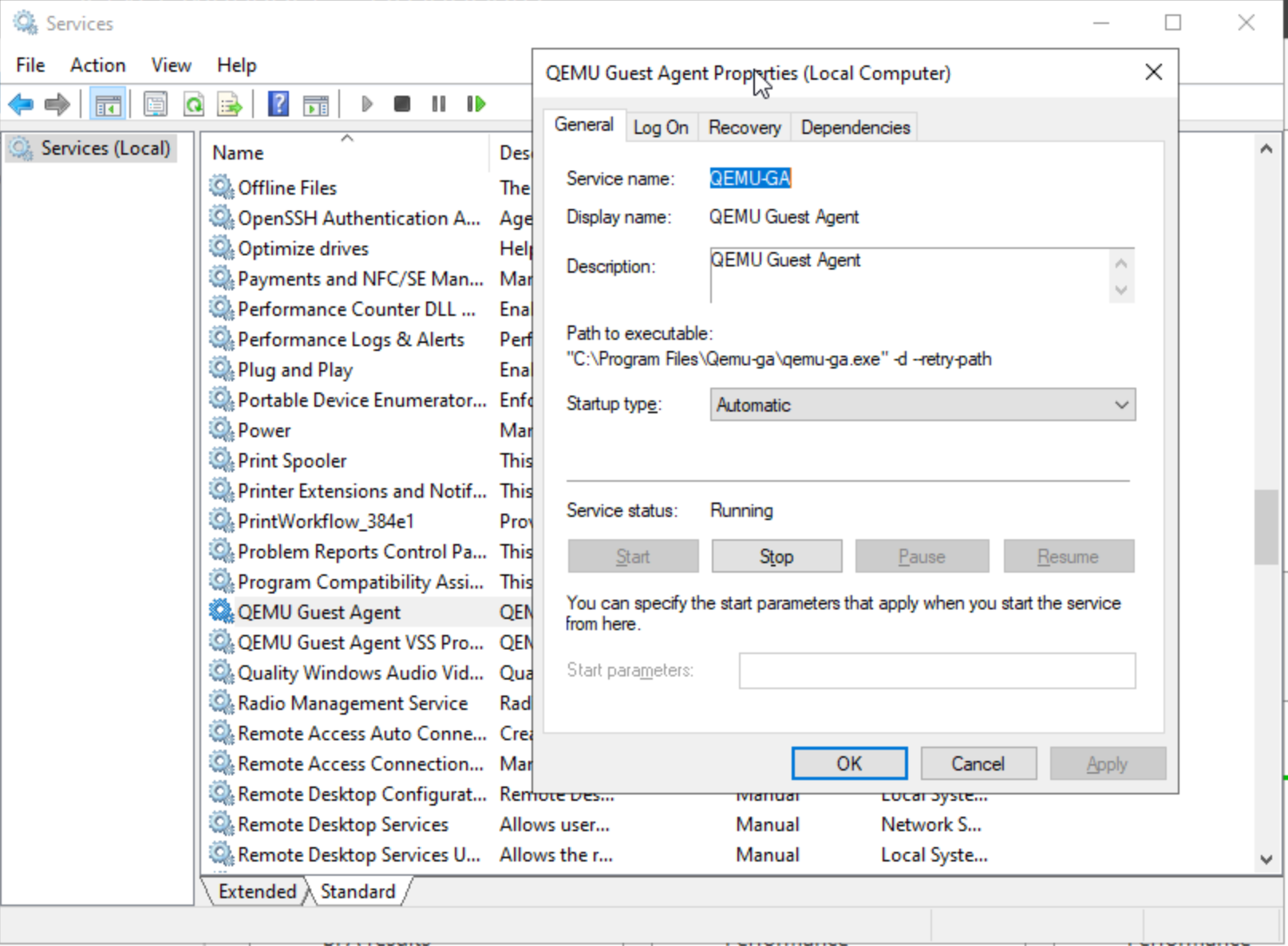
Task: Click the gear icon beside Print Spooler
Action: 221,460
